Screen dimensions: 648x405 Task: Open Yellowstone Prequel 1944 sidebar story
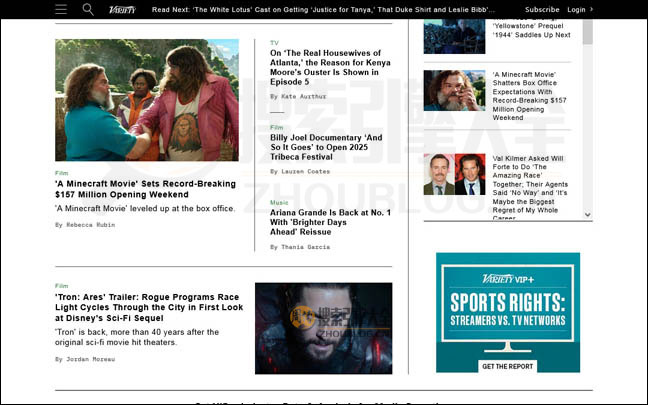point(531,28)
